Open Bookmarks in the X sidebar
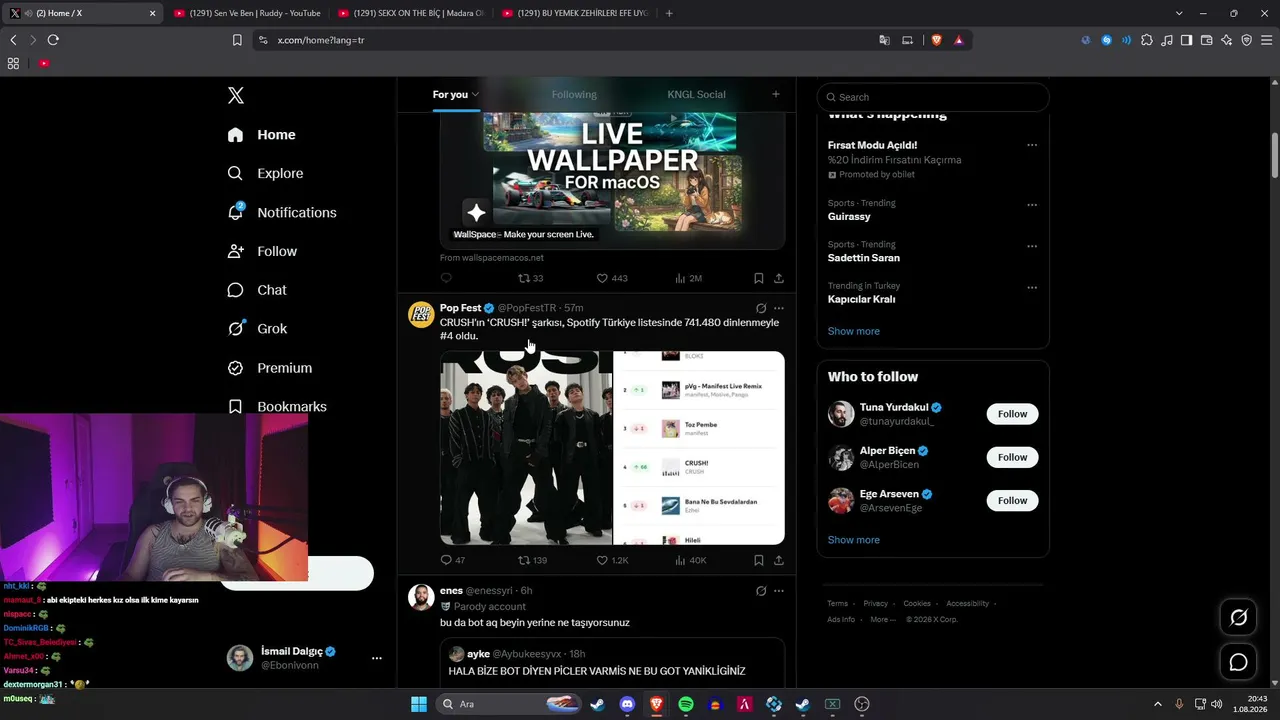The height and width of the screenshot is (720, 1280). (277, 407)
